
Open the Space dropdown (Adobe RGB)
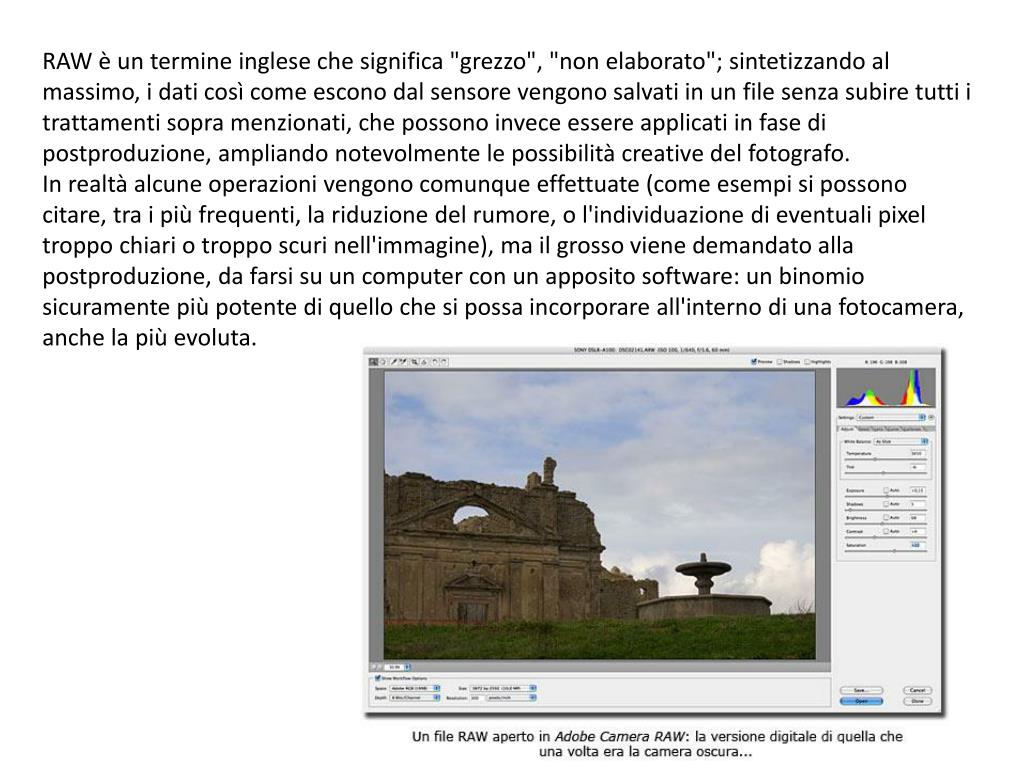tap(415, 688)
